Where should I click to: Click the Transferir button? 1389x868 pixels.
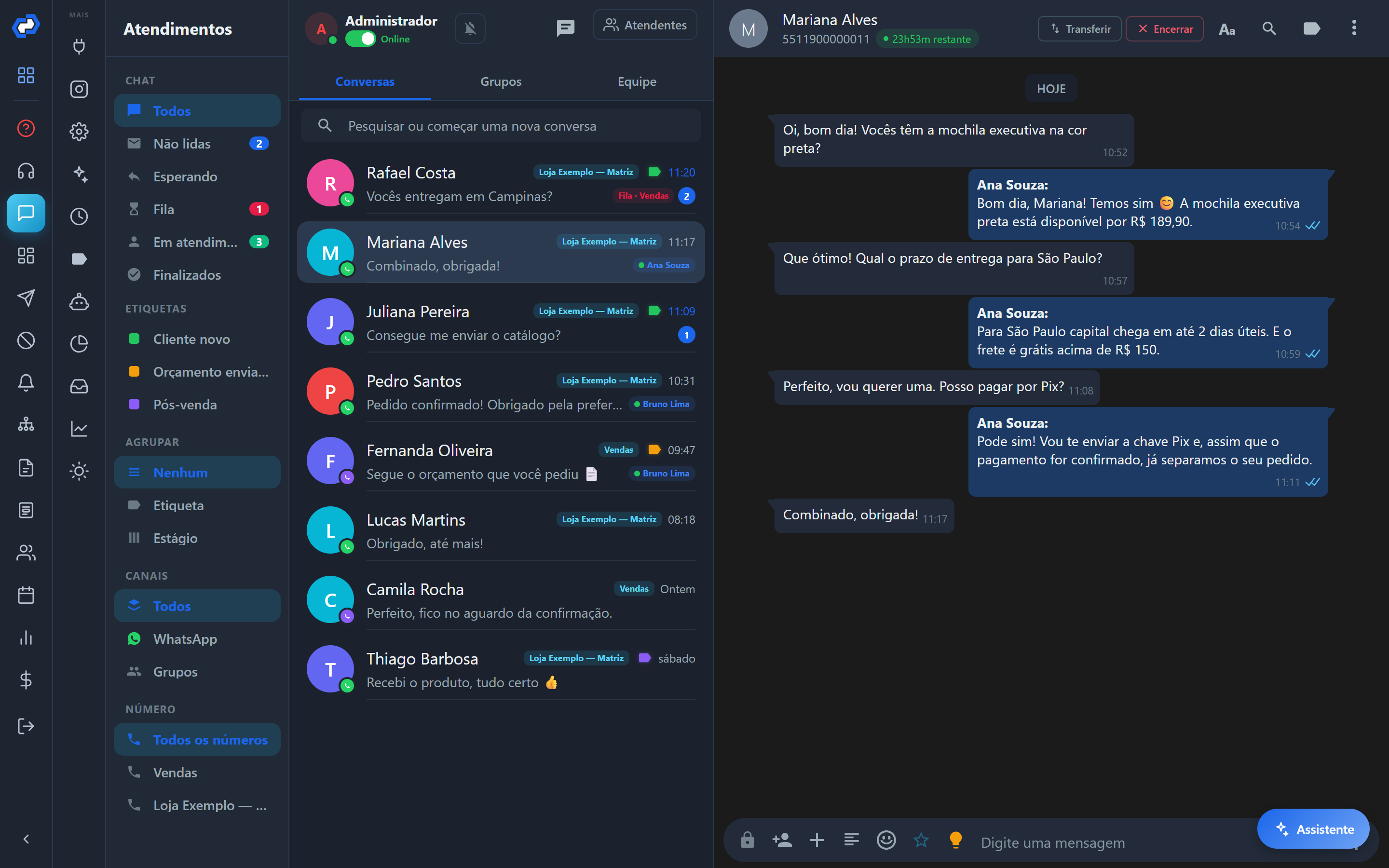1079,29
